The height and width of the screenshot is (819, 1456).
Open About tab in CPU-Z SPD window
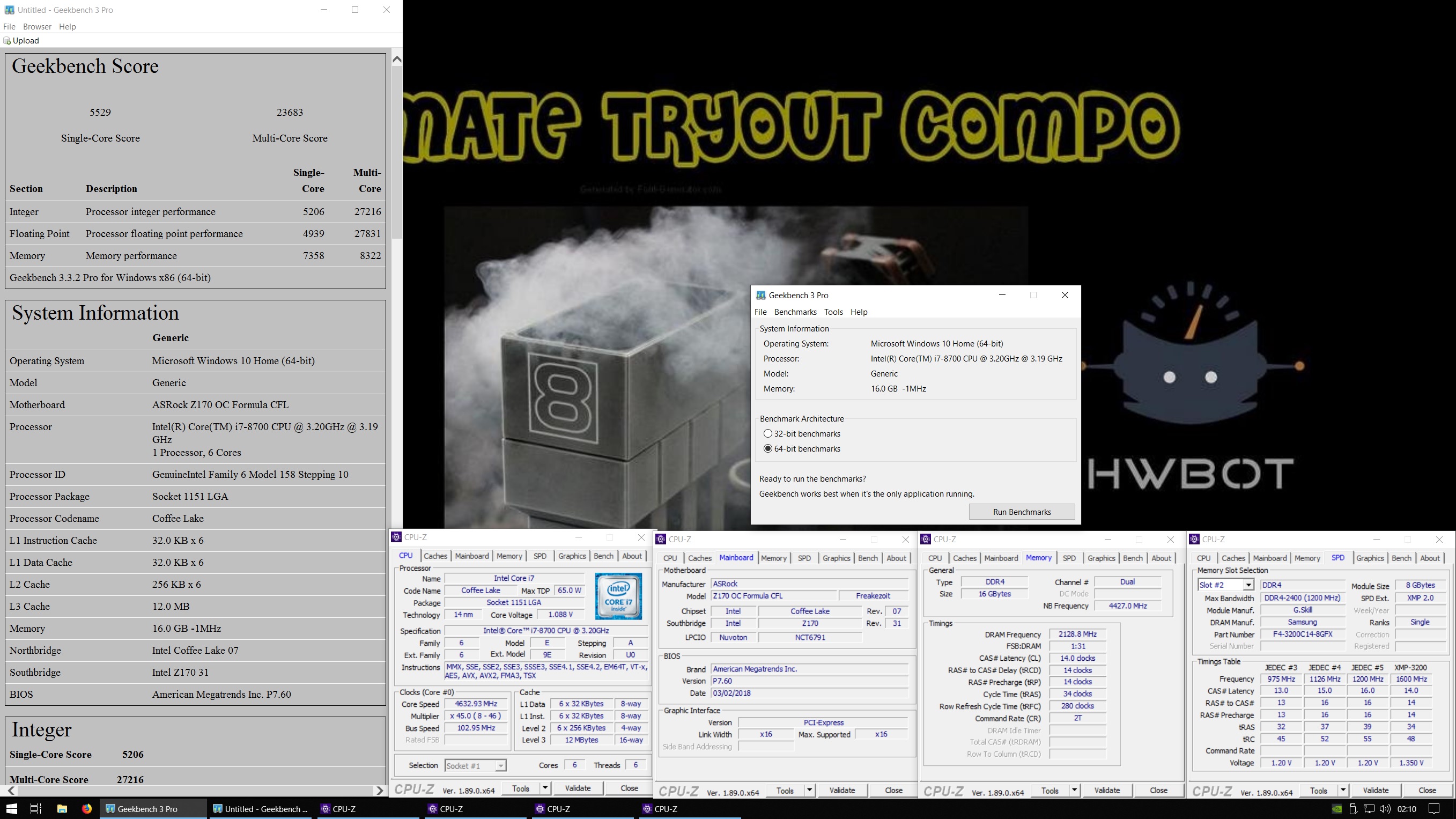click(x=1430, y=558)
